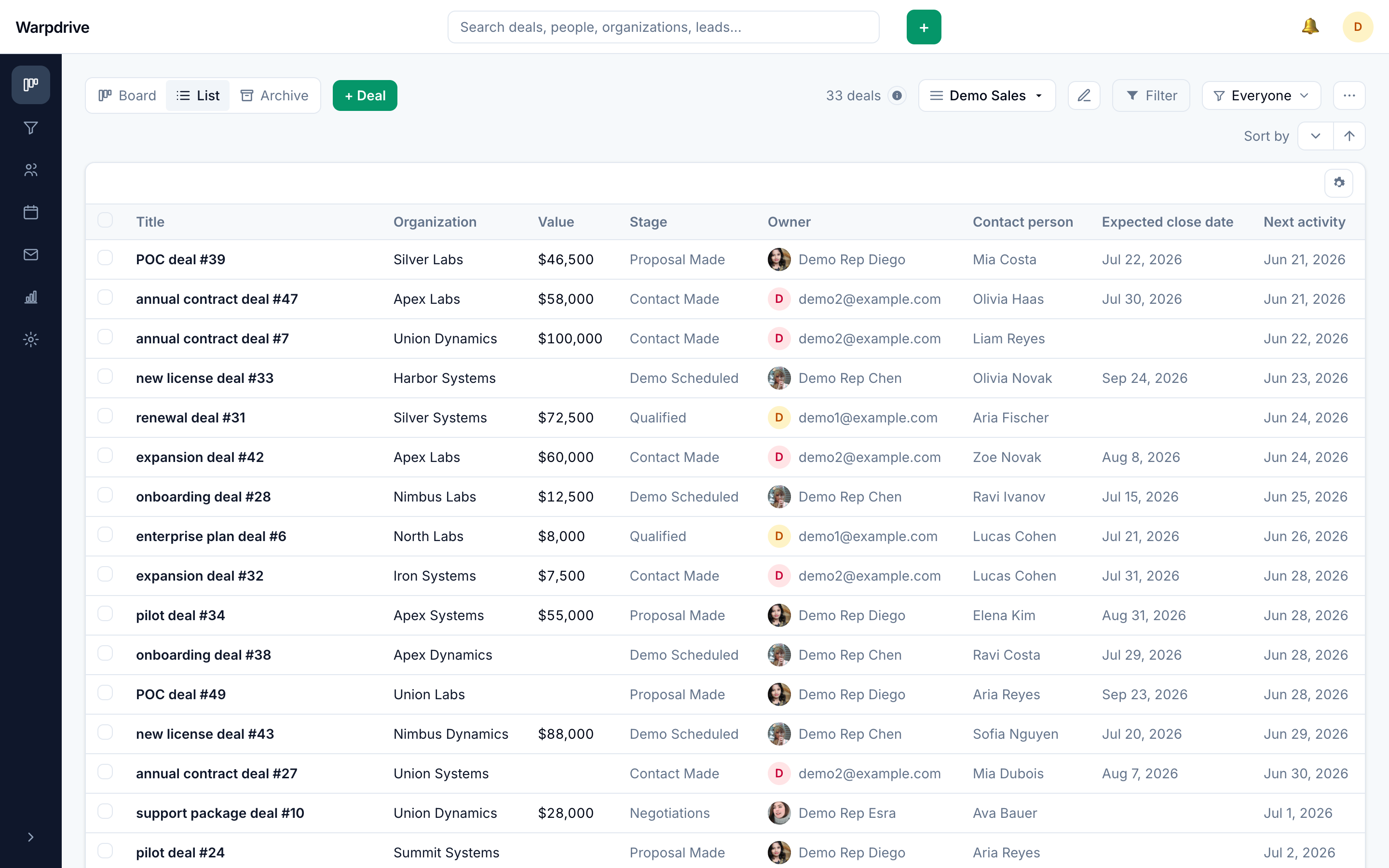
Task: Click Union Dynamics in annual contract deal #7 row
Action: click(x=445, y=339)
